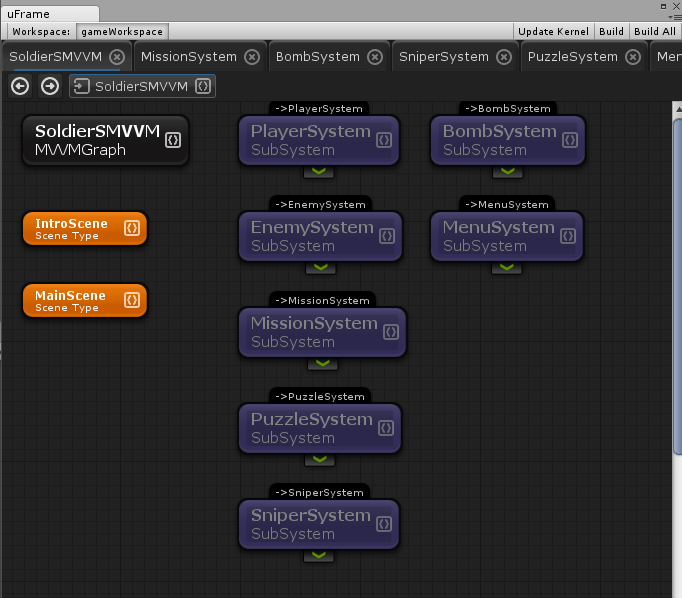Expand the PlayerSystem node chevron
The image size is (682, 598).
(x=320, y=171)
